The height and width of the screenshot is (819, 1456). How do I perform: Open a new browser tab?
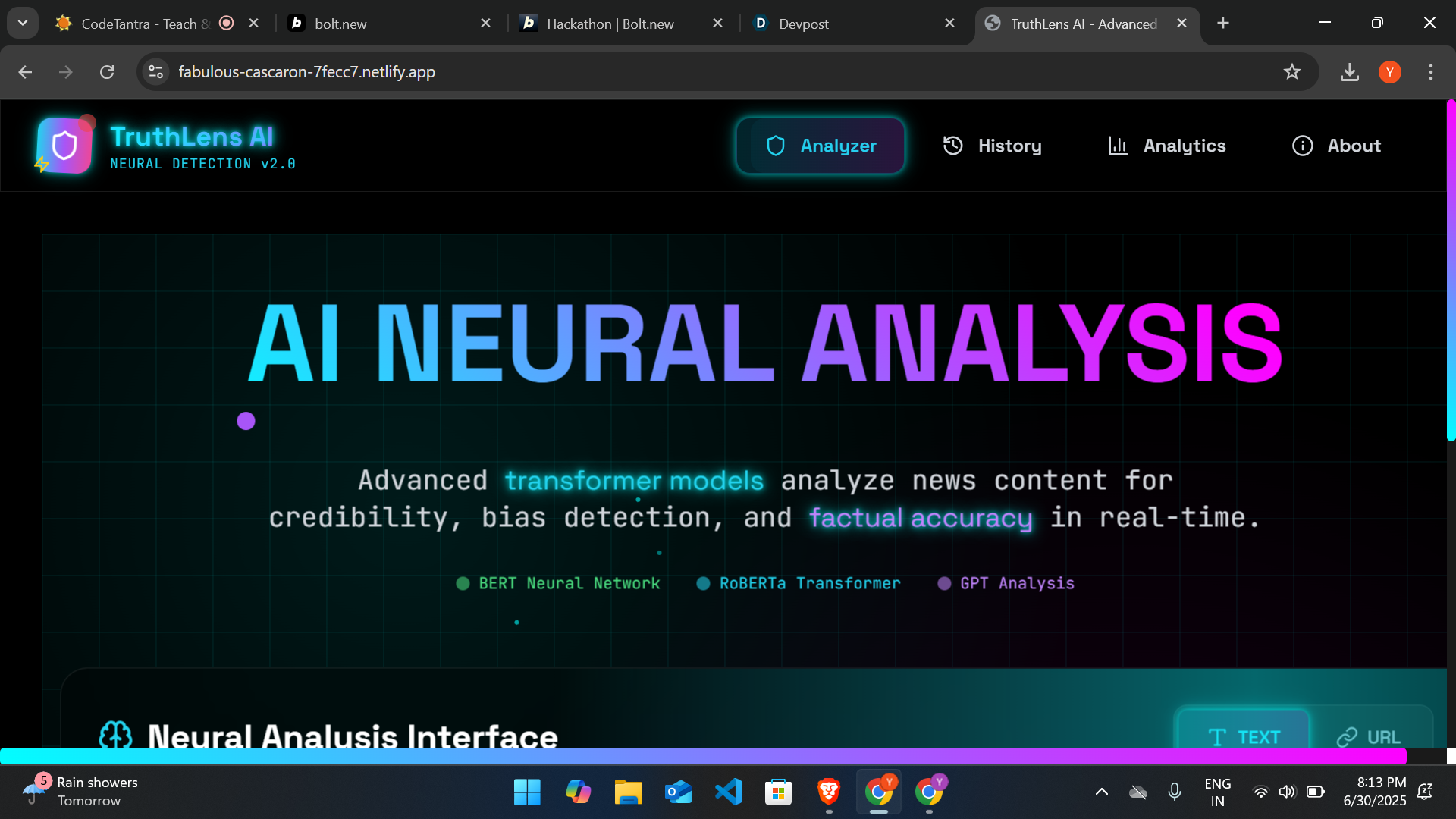pyautogui.click(x=1223, y=24)
